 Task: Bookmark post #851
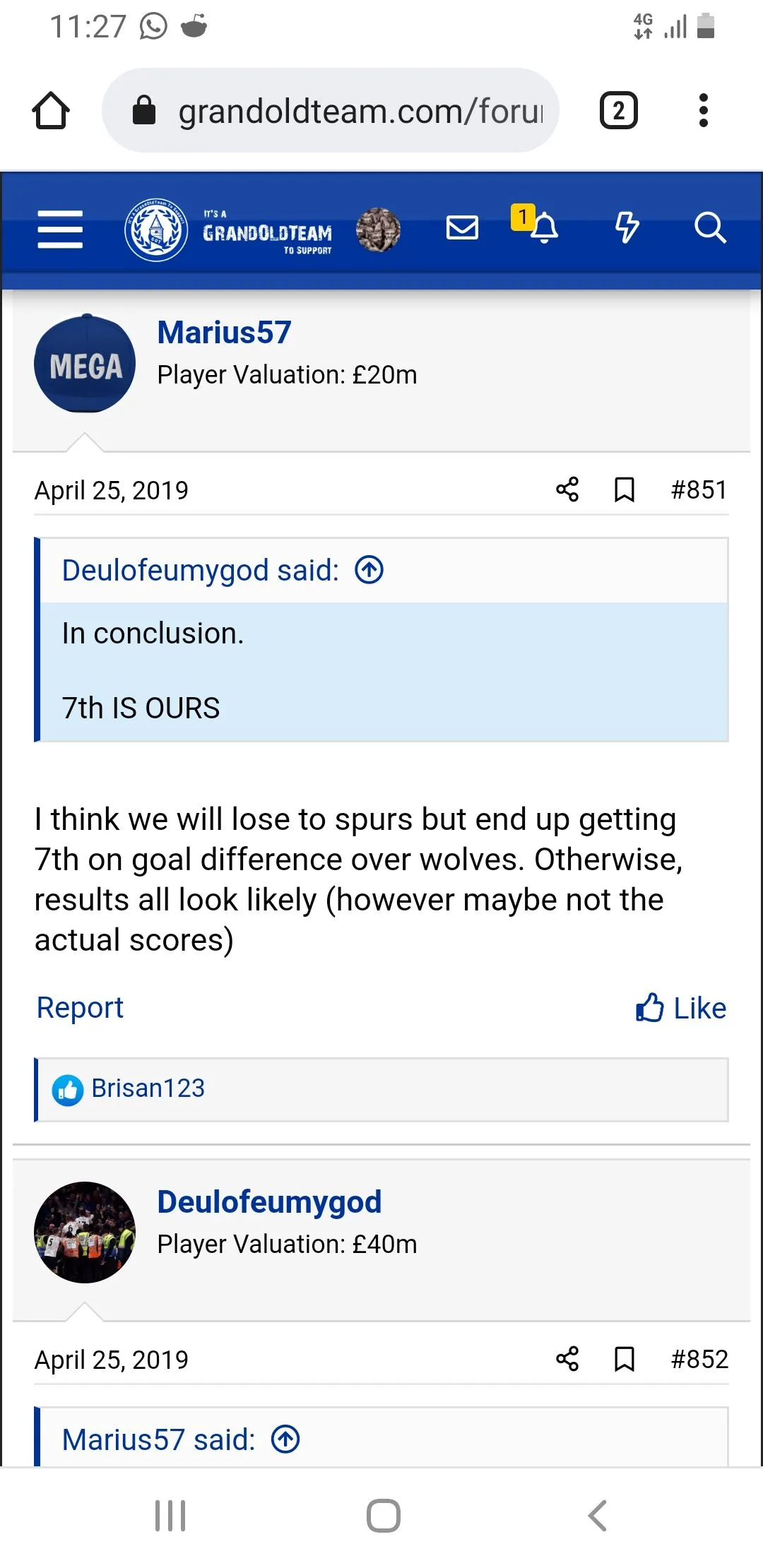[x=625, y=489]
